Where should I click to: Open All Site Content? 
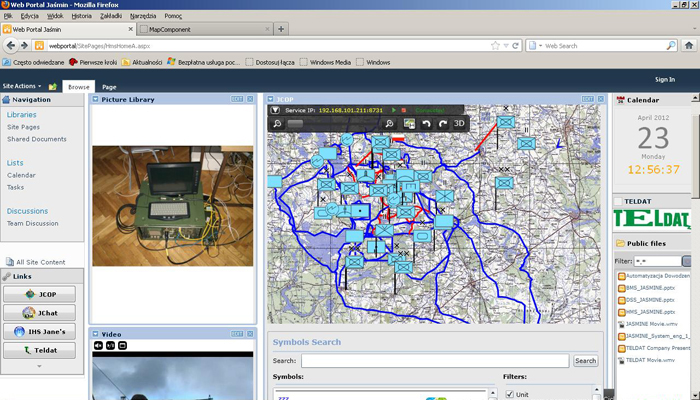(35, 262)
